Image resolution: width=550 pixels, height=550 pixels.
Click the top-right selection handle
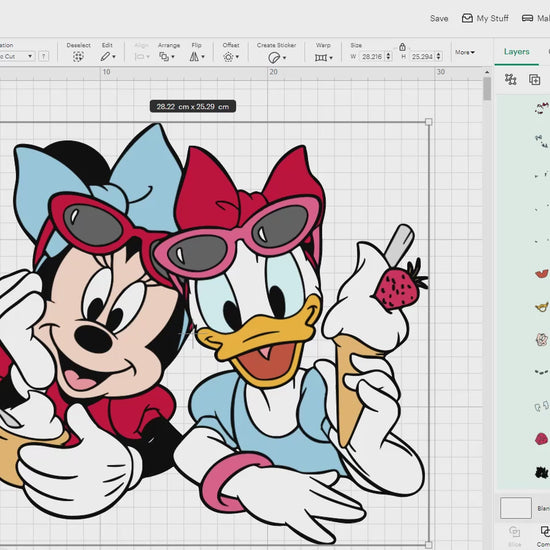coord(428,122)
